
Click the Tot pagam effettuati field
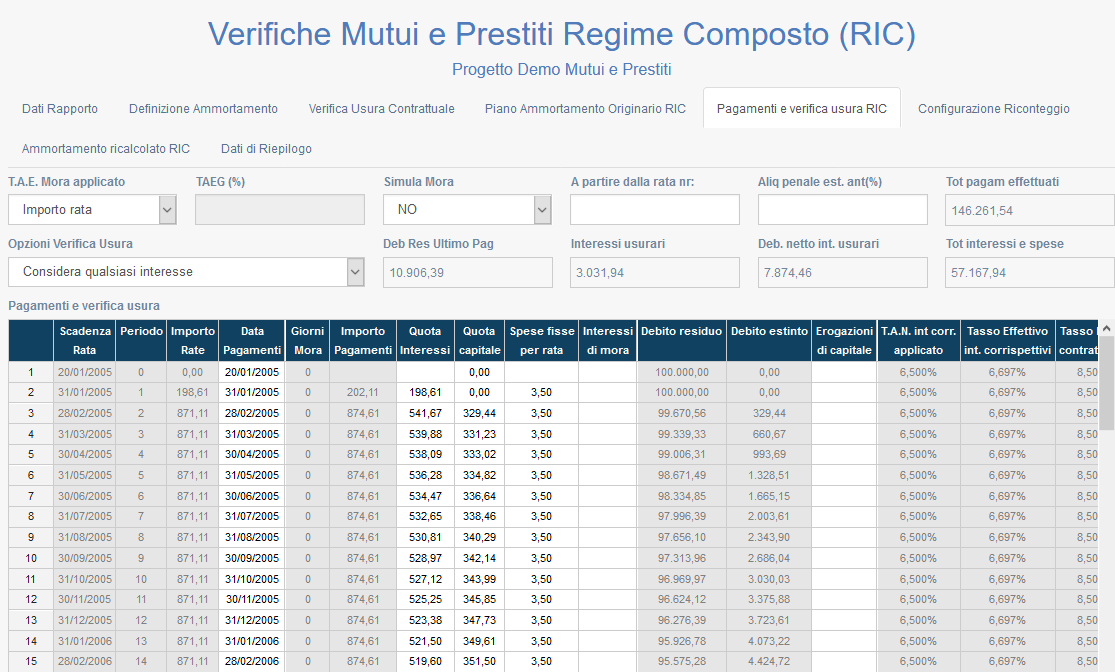(x=1030, y=210)
